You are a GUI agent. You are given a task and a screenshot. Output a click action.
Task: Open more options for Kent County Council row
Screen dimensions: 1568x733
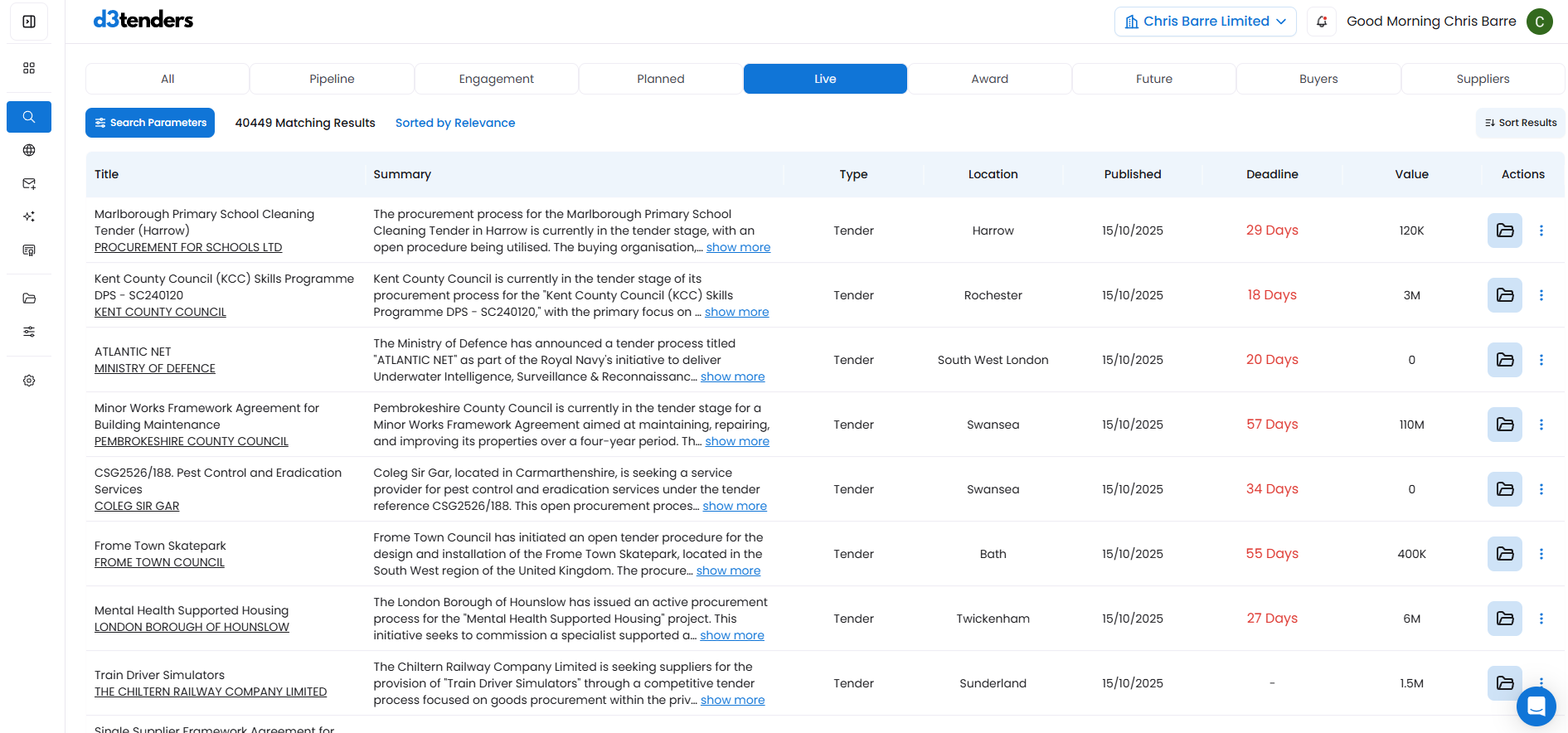click(x=1541, y=295)
